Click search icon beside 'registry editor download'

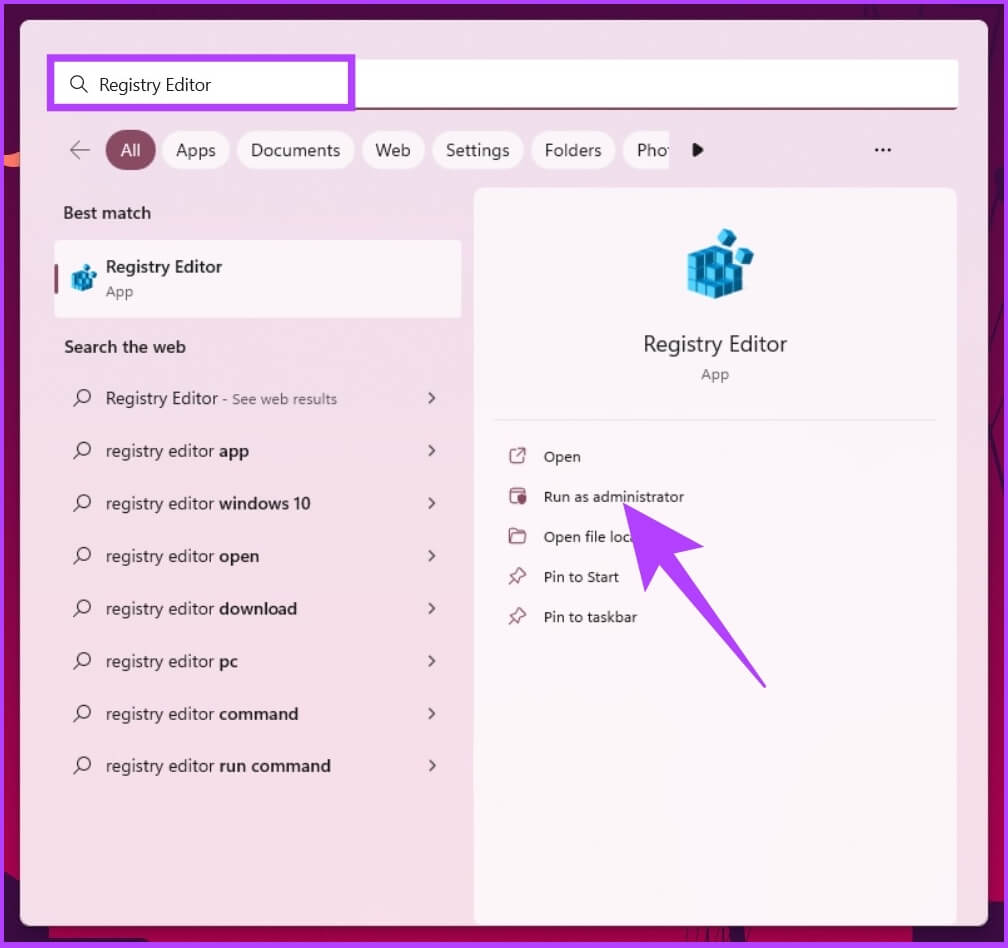click(82, 608)
